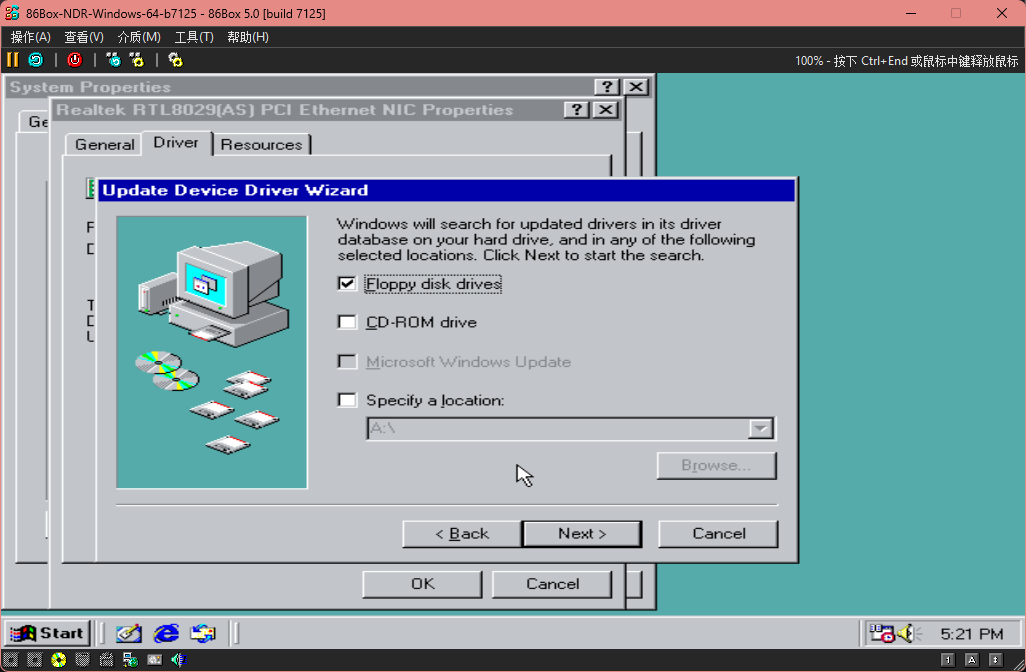Send Ctrl+Alt+Del via cyan keyboard icon

click(113, 60)
